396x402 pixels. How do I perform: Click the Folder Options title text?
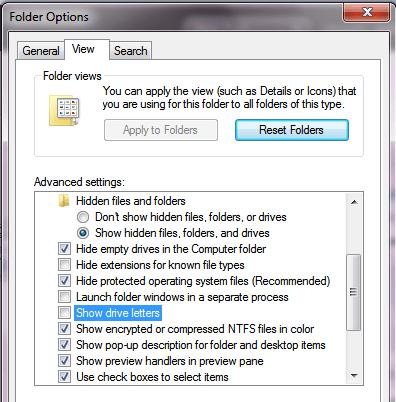point(49,17)
